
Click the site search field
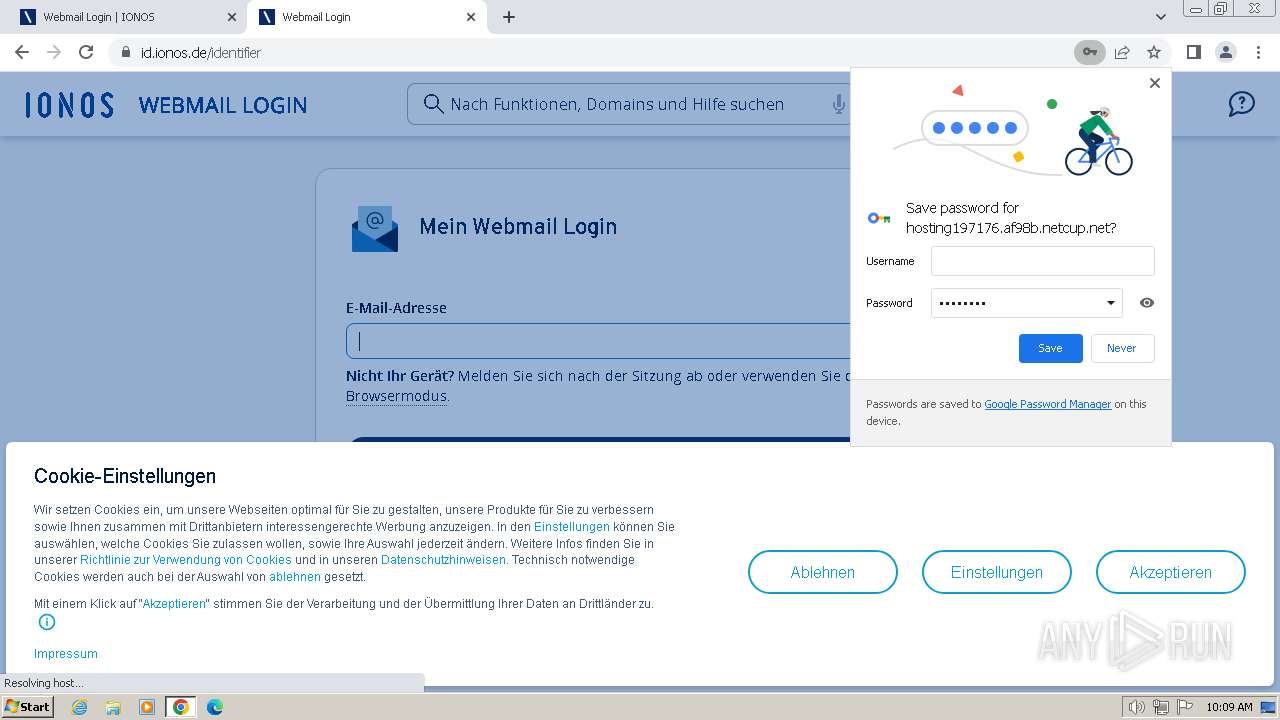click(629, 104)
